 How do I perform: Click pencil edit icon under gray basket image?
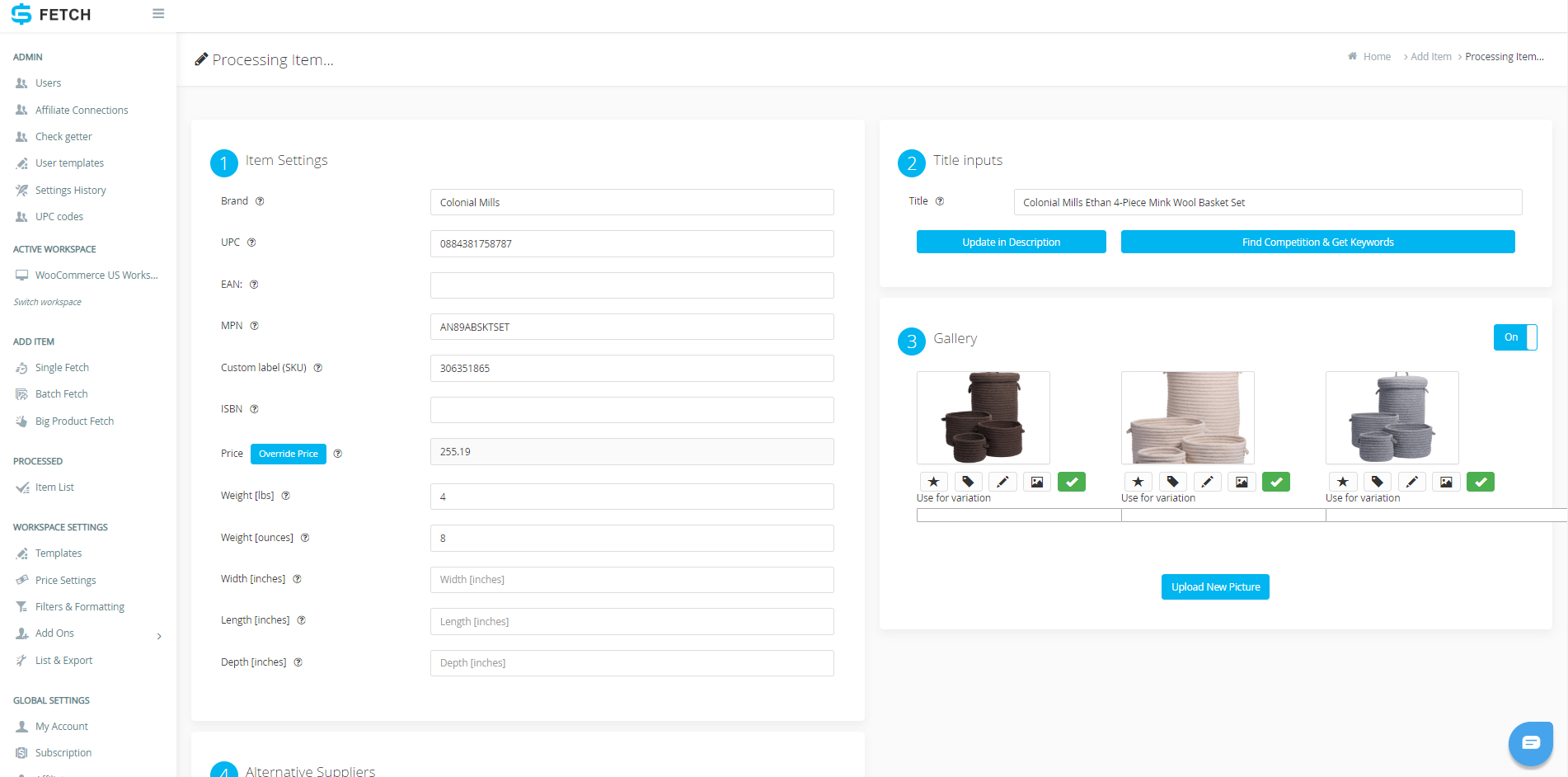point(1411,482)
